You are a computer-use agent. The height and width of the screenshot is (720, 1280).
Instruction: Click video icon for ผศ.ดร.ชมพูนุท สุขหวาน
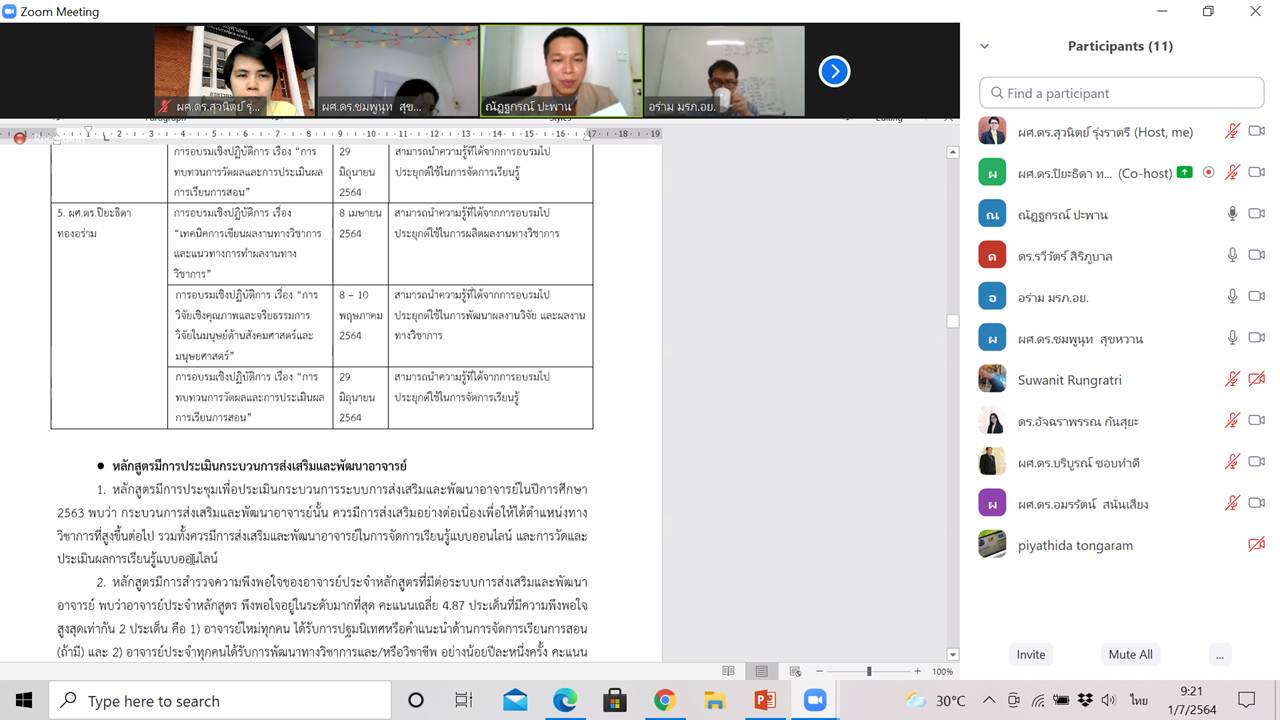point(1257,337)
